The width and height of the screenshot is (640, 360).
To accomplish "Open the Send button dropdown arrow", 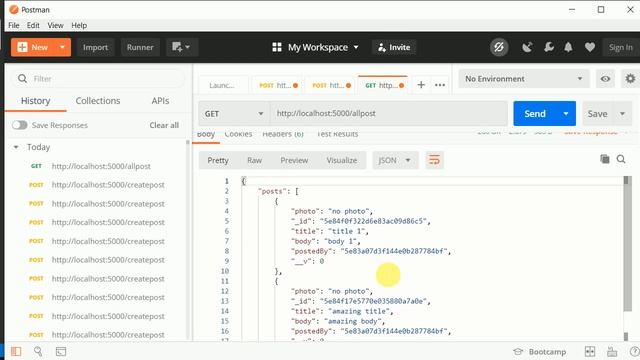I will pyautogui.click(x=566, y=113).
